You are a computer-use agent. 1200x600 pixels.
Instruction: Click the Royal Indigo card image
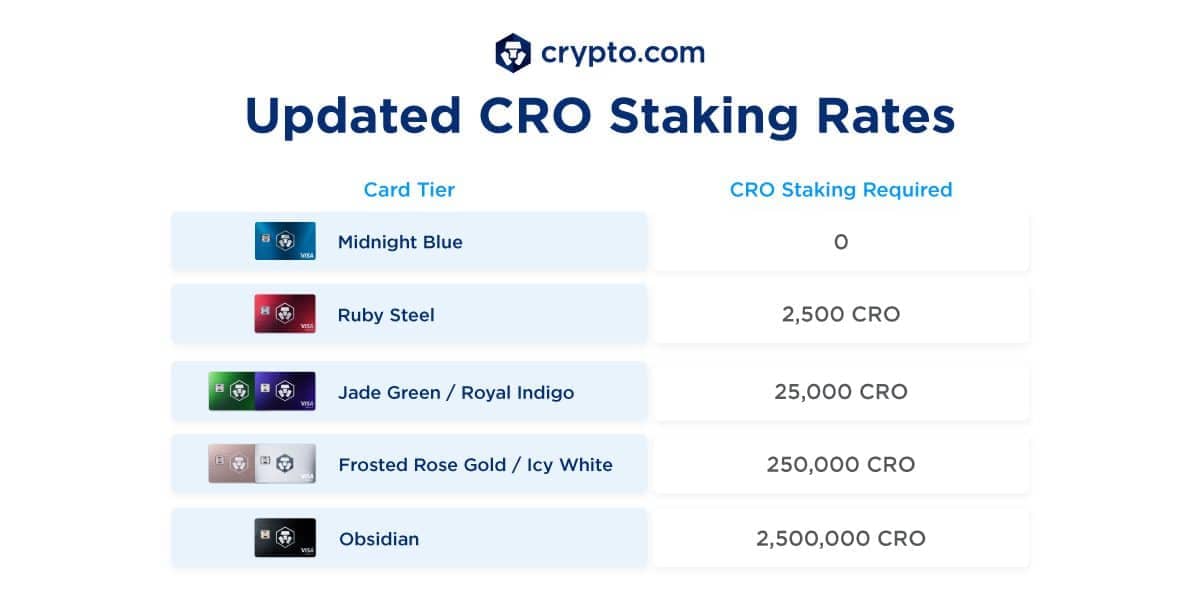285,391
